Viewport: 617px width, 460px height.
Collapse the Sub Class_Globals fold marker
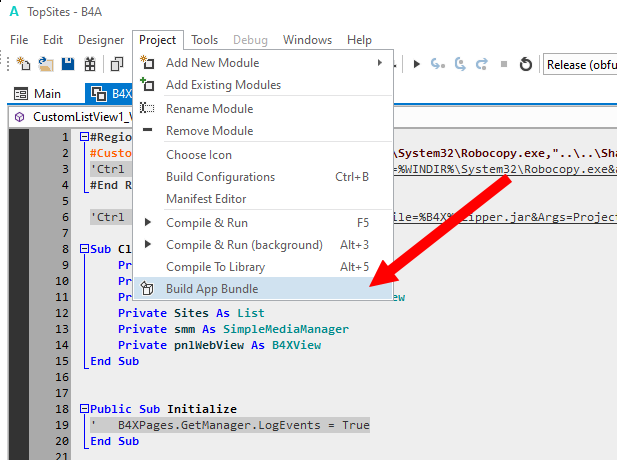(84, 249)
